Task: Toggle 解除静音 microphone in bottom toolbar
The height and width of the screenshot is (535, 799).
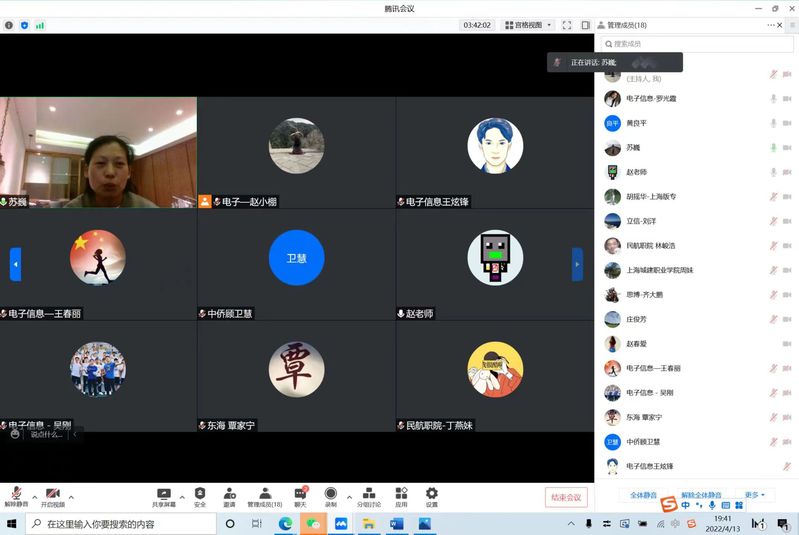Action: (x=16, y=494)
